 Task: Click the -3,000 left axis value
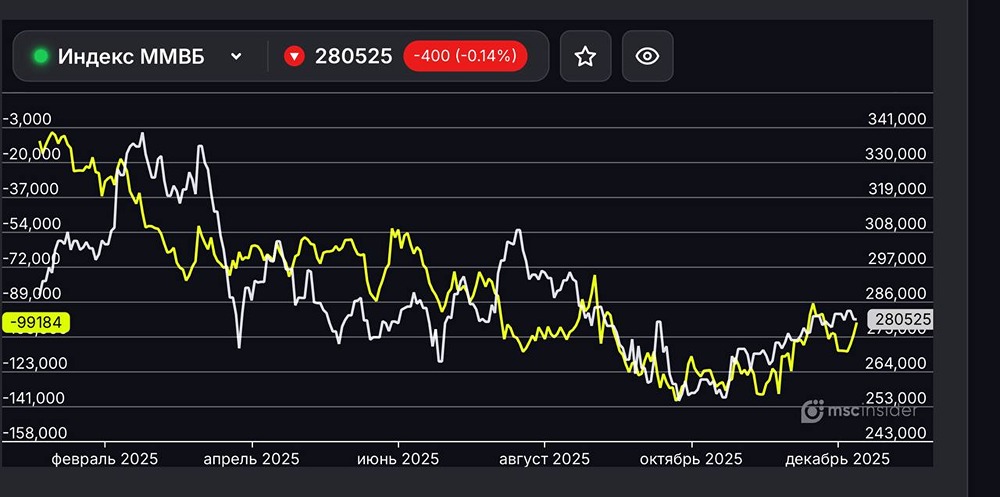pos(27,119)
